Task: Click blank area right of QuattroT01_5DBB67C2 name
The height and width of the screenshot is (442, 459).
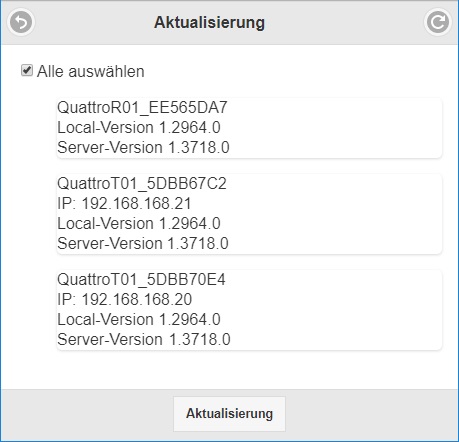Action: click(x=333, y=183)
